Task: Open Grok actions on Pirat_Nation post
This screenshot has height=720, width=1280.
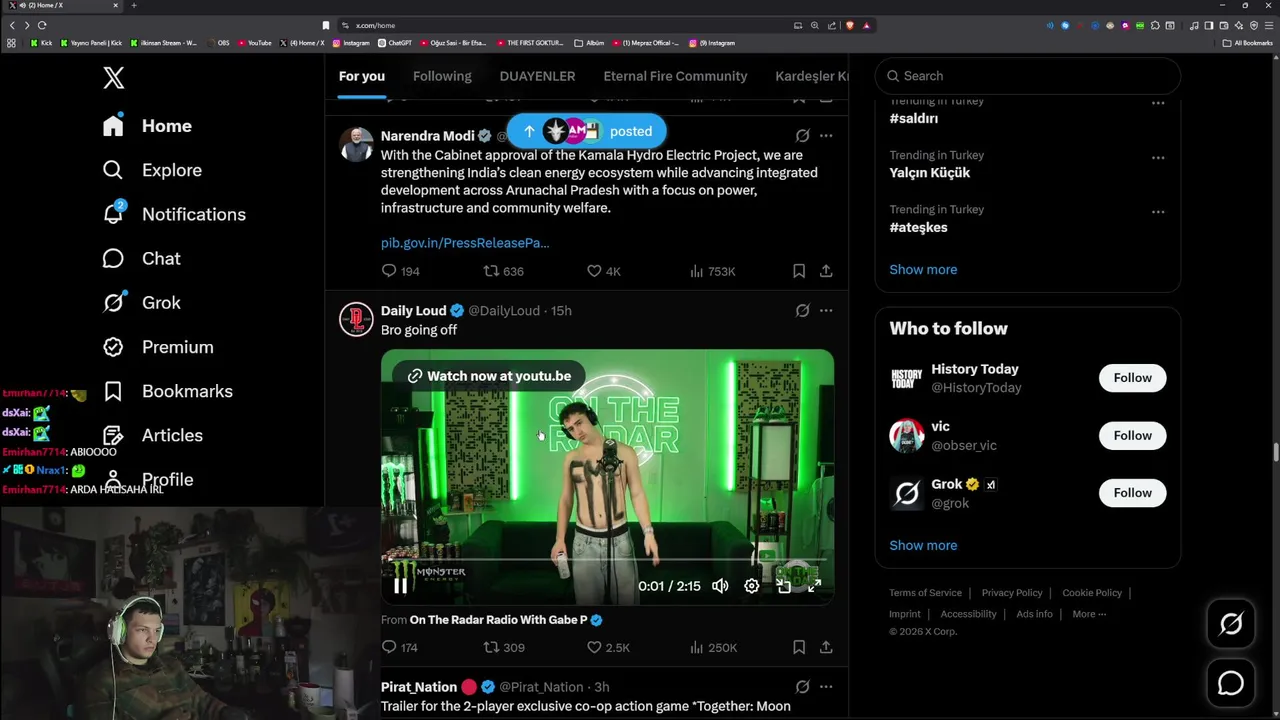Action: pyautogui.click(x=802, y=687)
